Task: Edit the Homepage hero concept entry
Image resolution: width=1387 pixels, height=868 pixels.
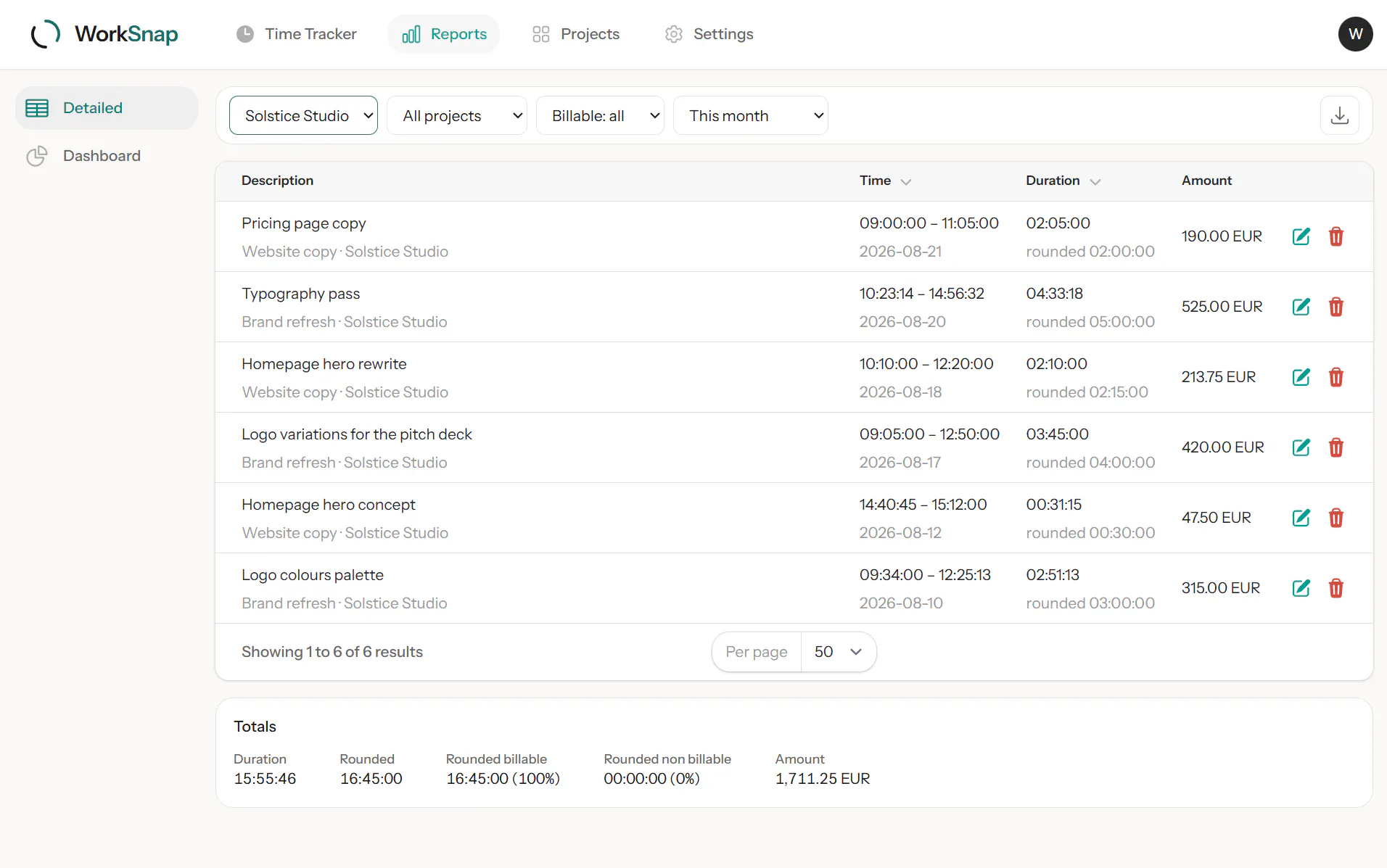Action: tap(1301, 518)
